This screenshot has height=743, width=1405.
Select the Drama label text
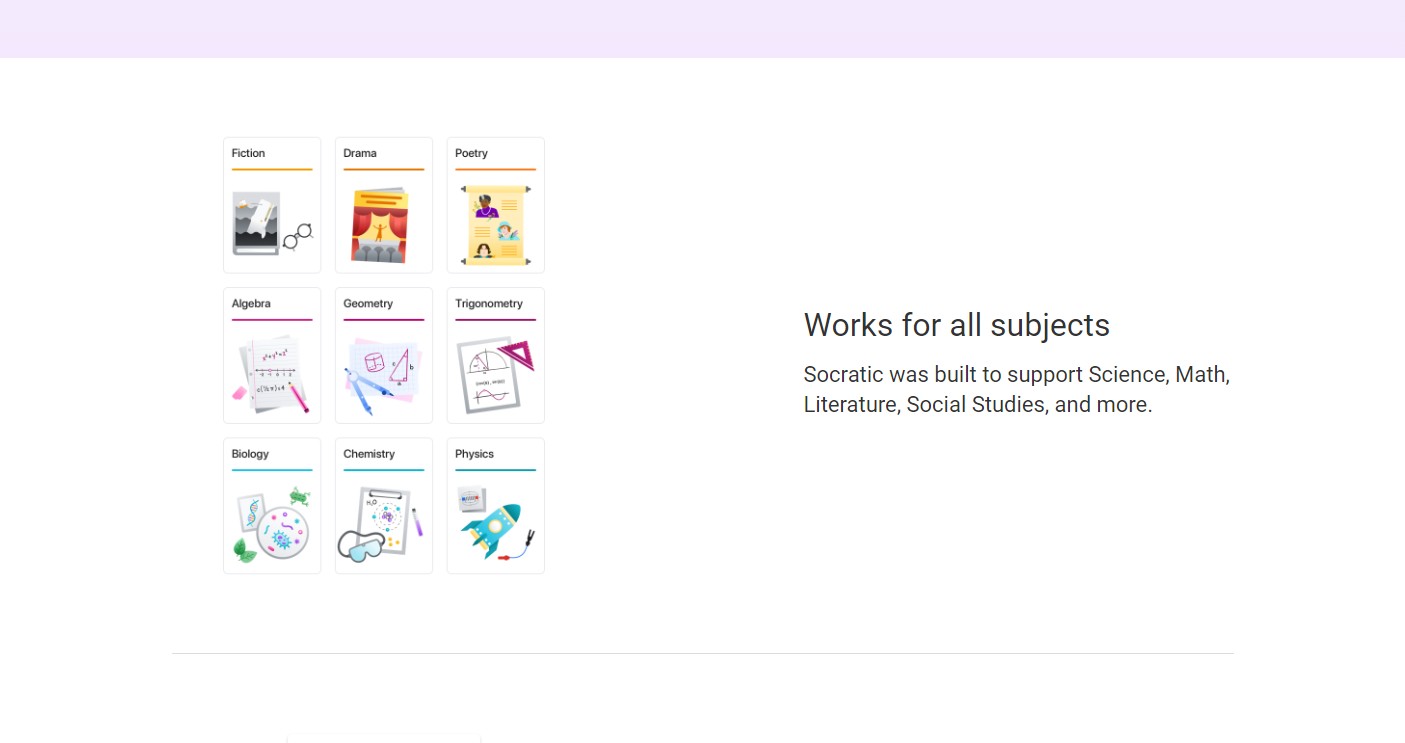tap(360, 153)
